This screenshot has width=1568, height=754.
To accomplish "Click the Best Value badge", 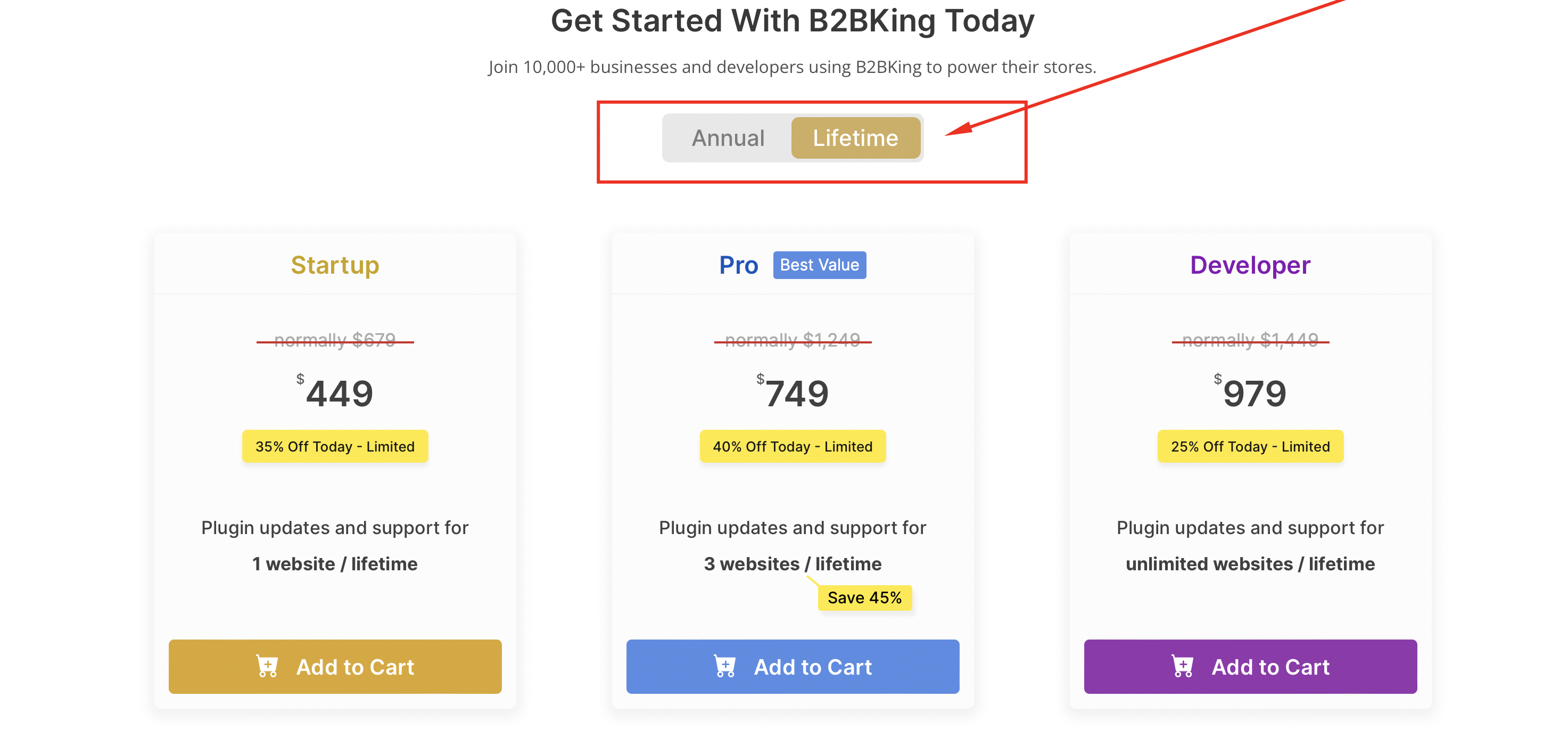I will (819, 265).
